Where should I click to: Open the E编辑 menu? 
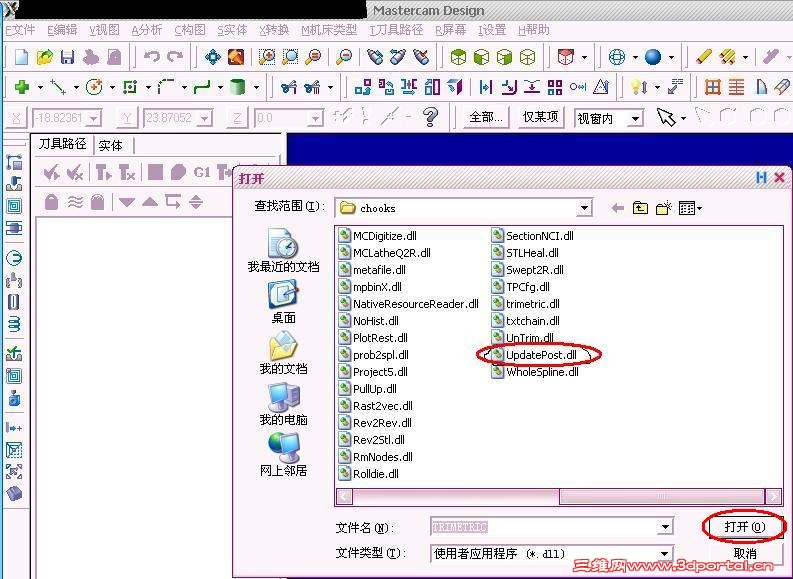[62, 30]
